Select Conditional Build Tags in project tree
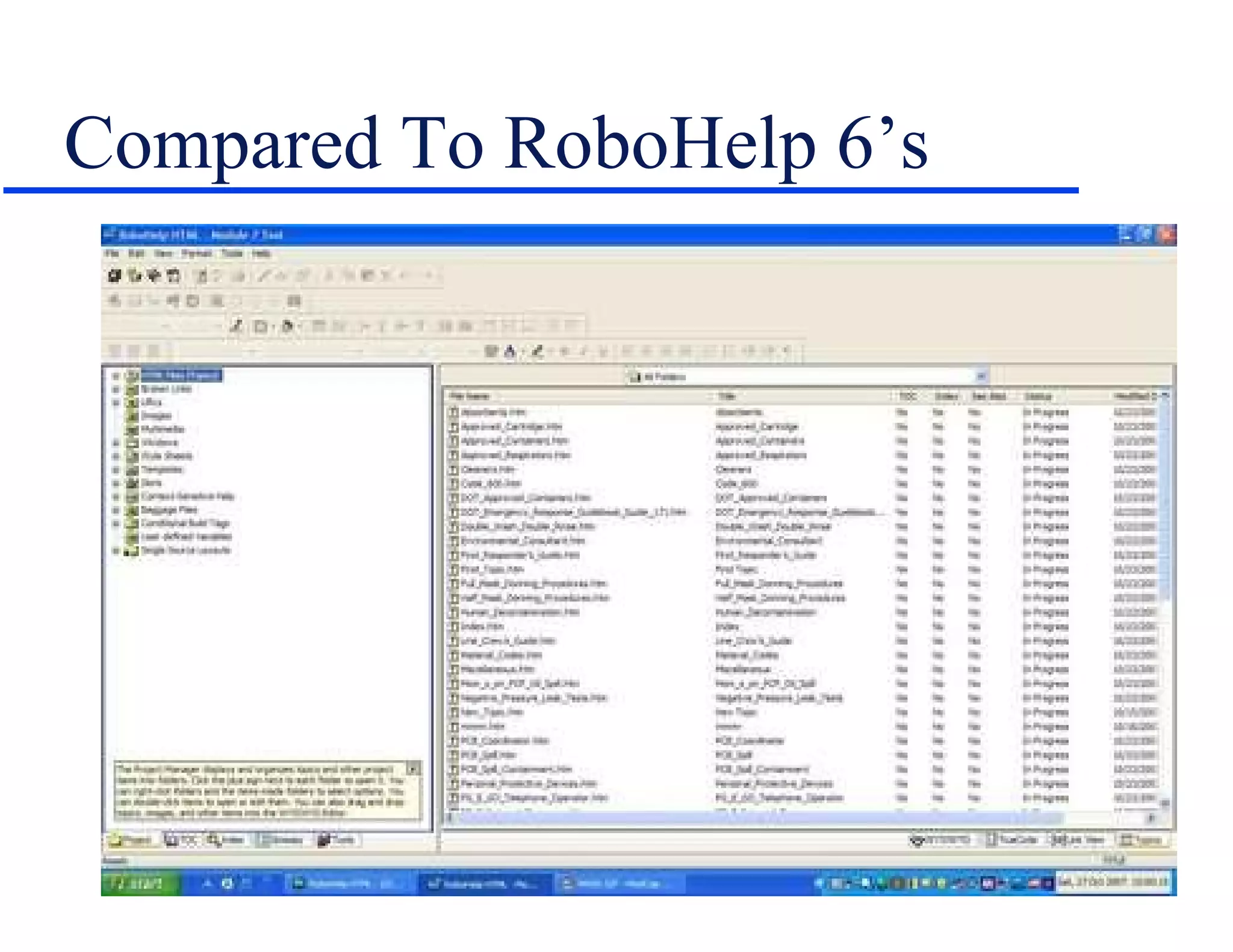The width and height of the screenshot is (1233, 952). [x=185, y=524]
